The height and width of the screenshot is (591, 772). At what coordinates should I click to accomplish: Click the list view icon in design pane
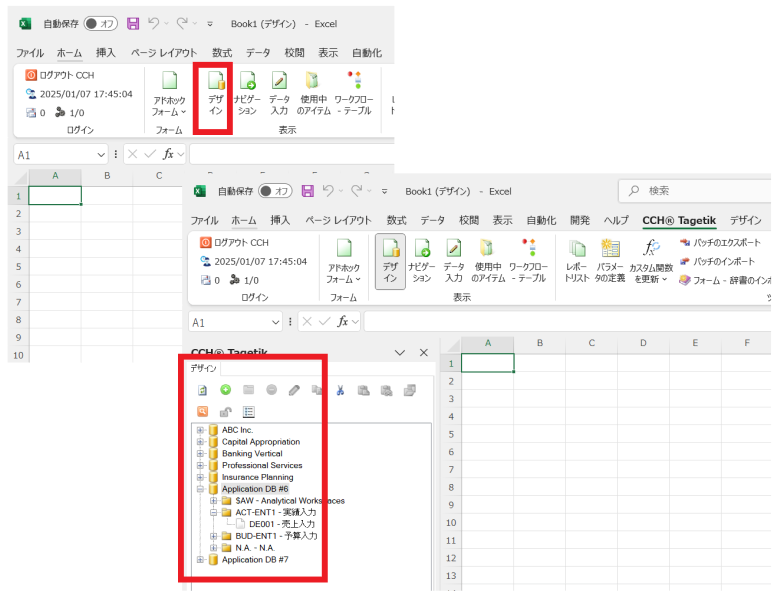(249, 411)
